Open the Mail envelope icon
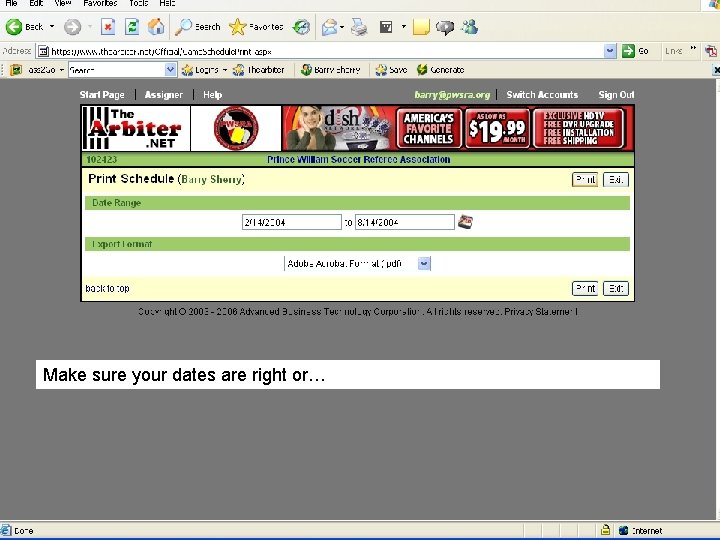The image size is (720, 540). (329, 27)
